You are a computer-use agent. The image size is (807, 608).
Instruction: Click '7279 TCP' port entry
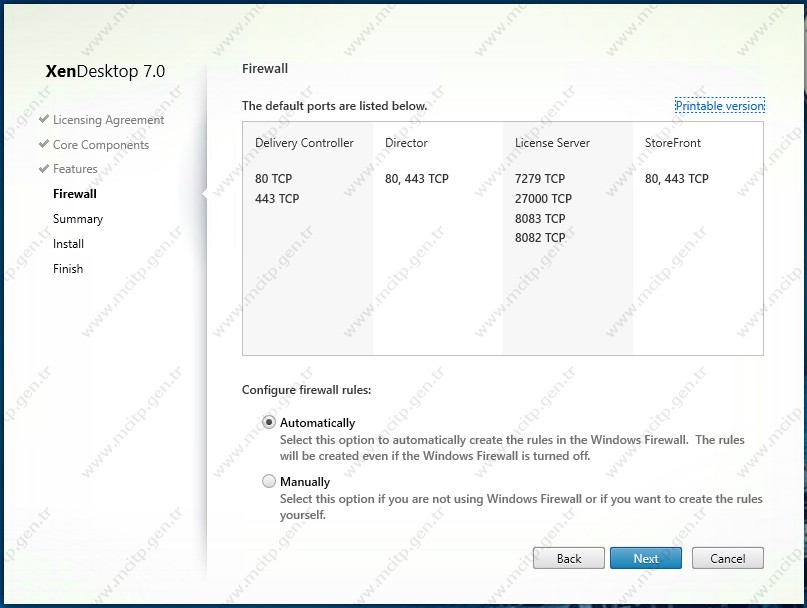click(540, 179)
